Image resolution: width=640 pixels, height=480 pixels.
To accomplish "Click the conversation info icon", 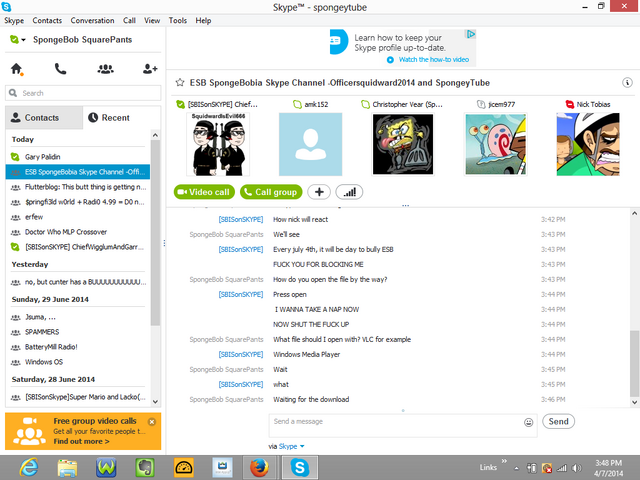I will [x=627, y=83].
